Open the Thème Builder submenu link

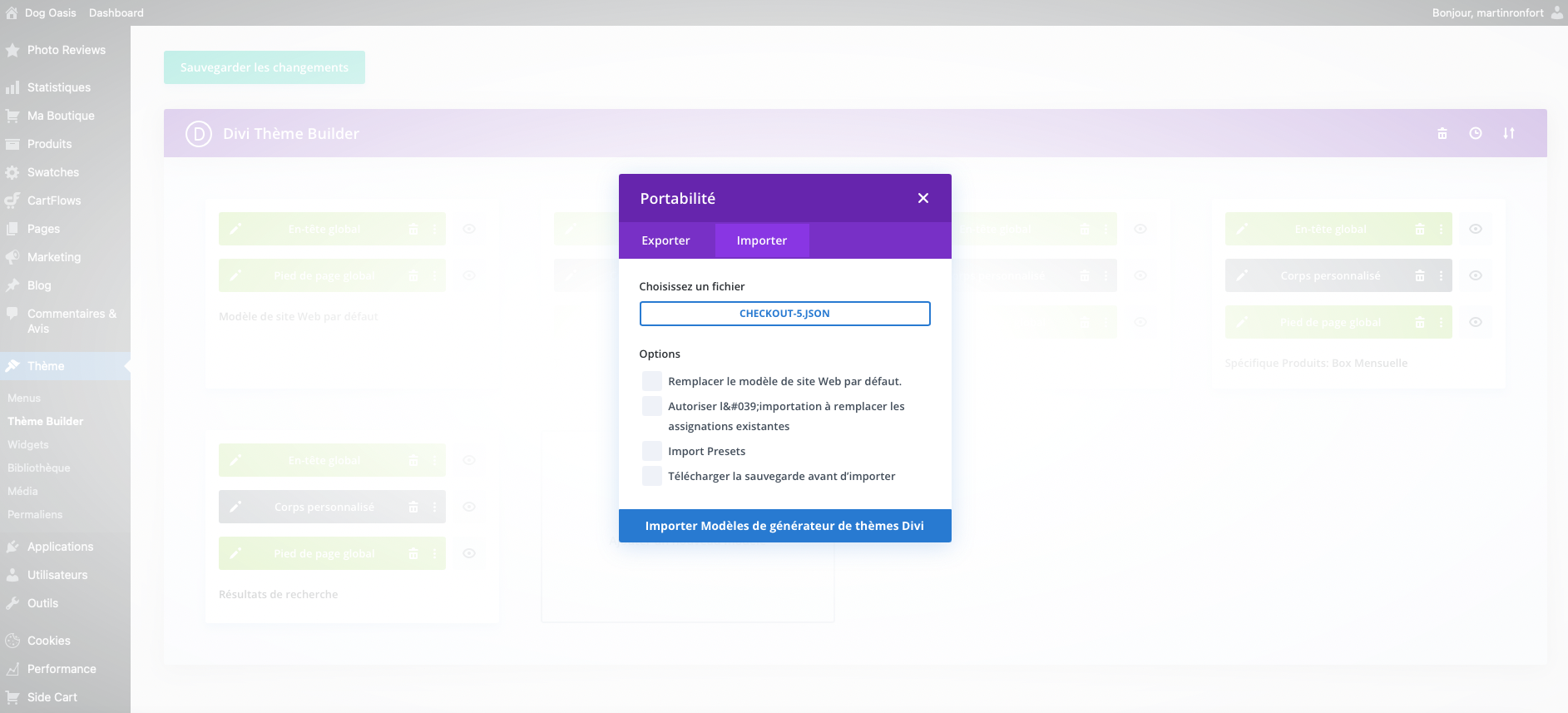46,422
